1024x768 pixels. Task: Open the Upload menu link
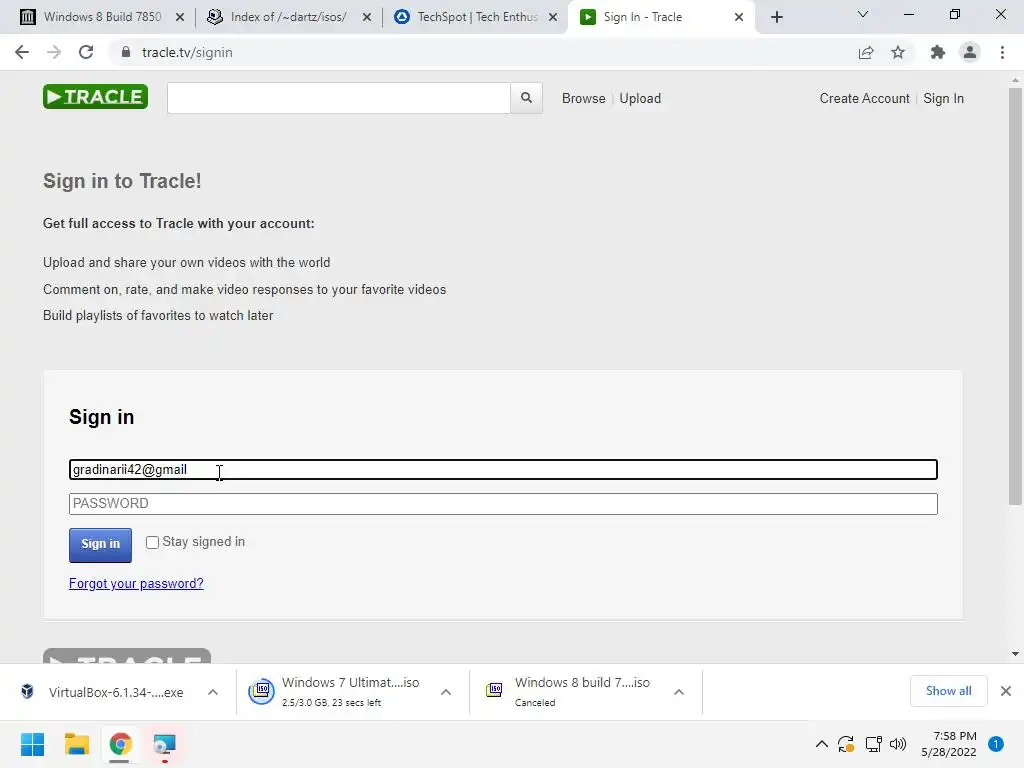[x=640, y=98]
